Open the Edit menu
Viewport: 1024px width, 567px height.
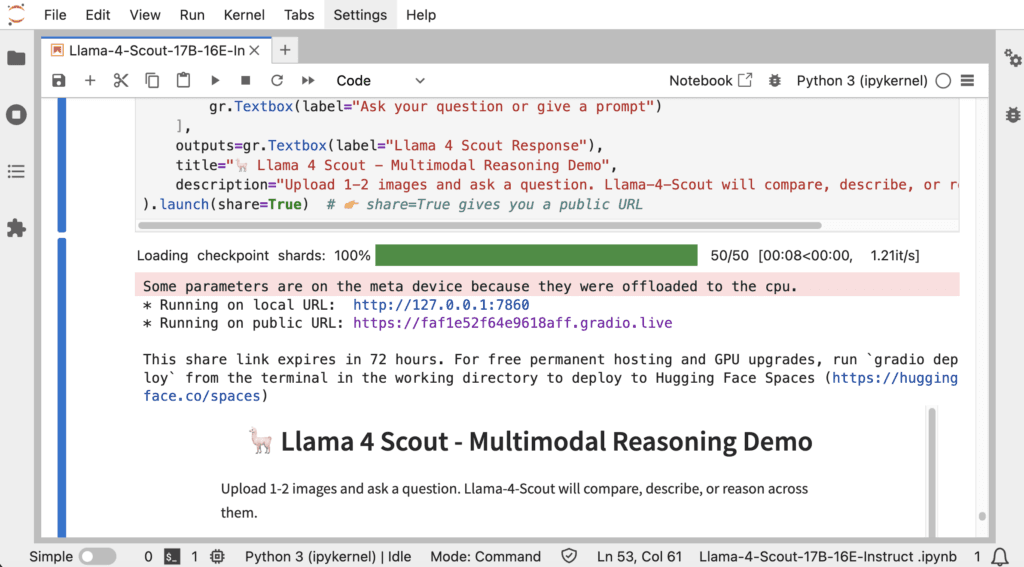[x=97, y=15]
